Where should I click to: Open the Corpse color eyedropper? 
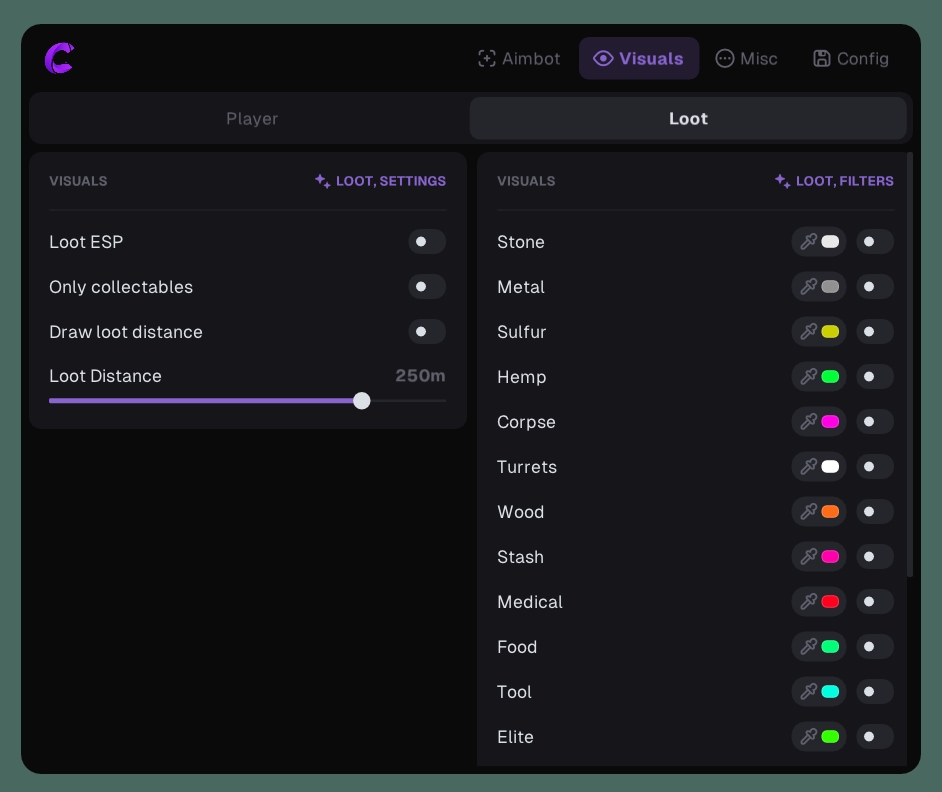[808, 421]
